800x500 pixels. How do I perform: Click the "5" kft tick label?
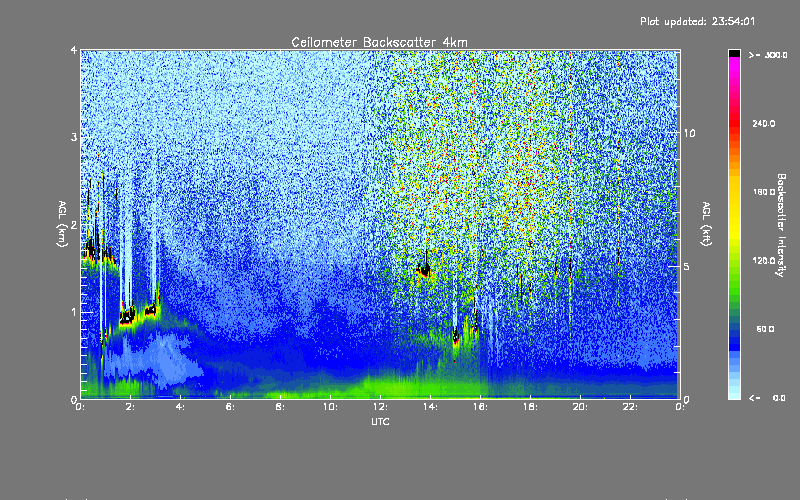click(x=687, y=267)
